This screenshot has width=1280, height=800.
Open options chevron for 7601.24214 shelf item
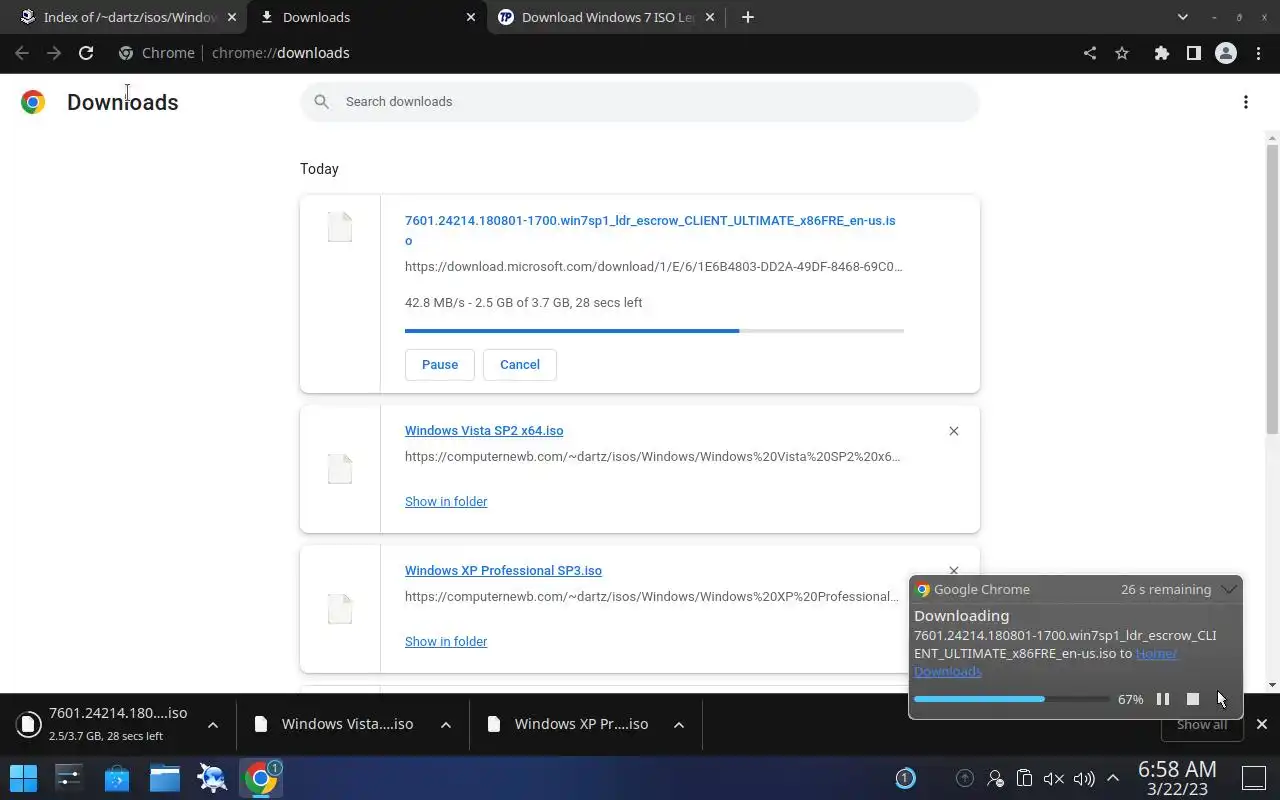(212, 725)
